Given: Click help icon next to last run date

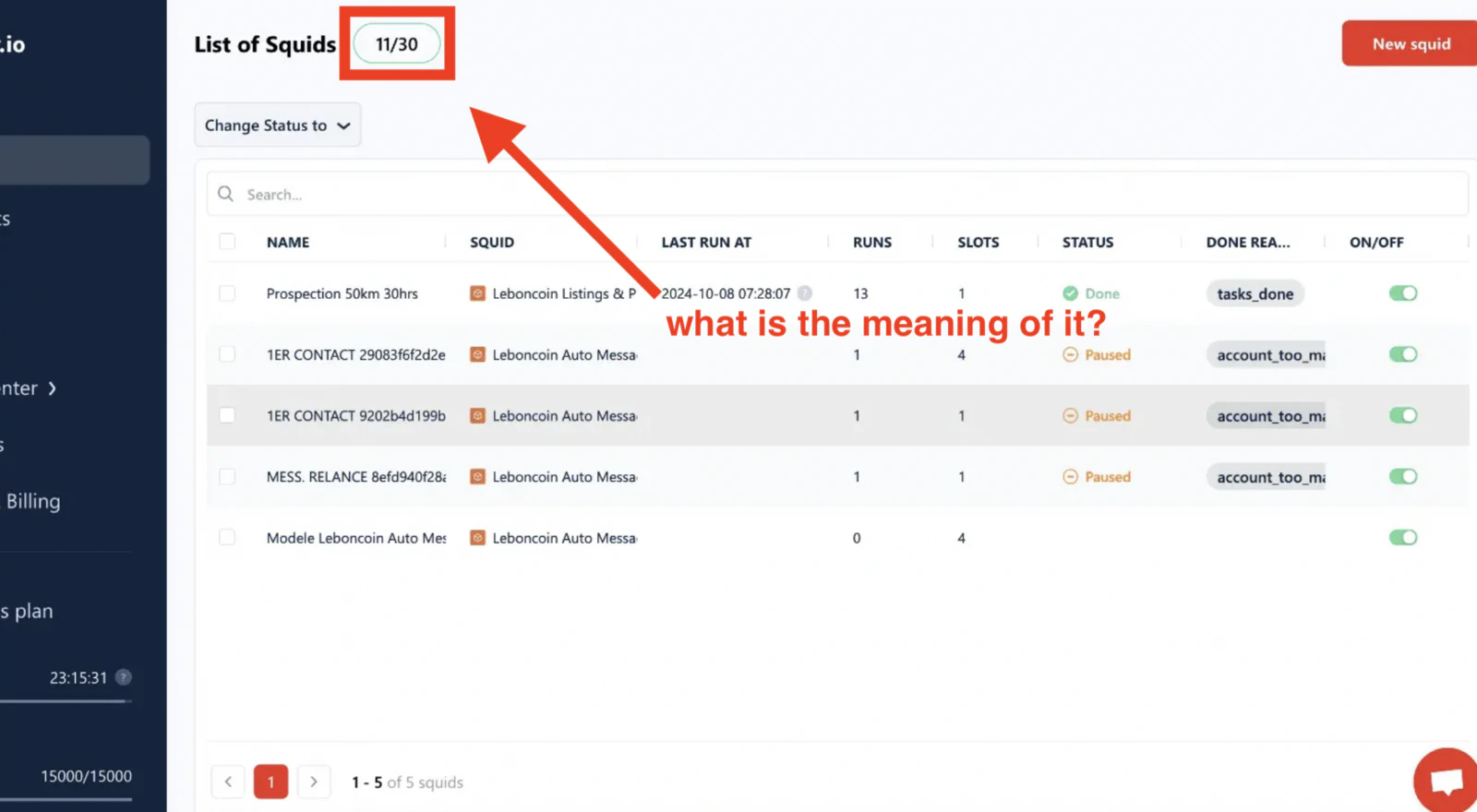Looking at the screenshot, I should 805,293.
